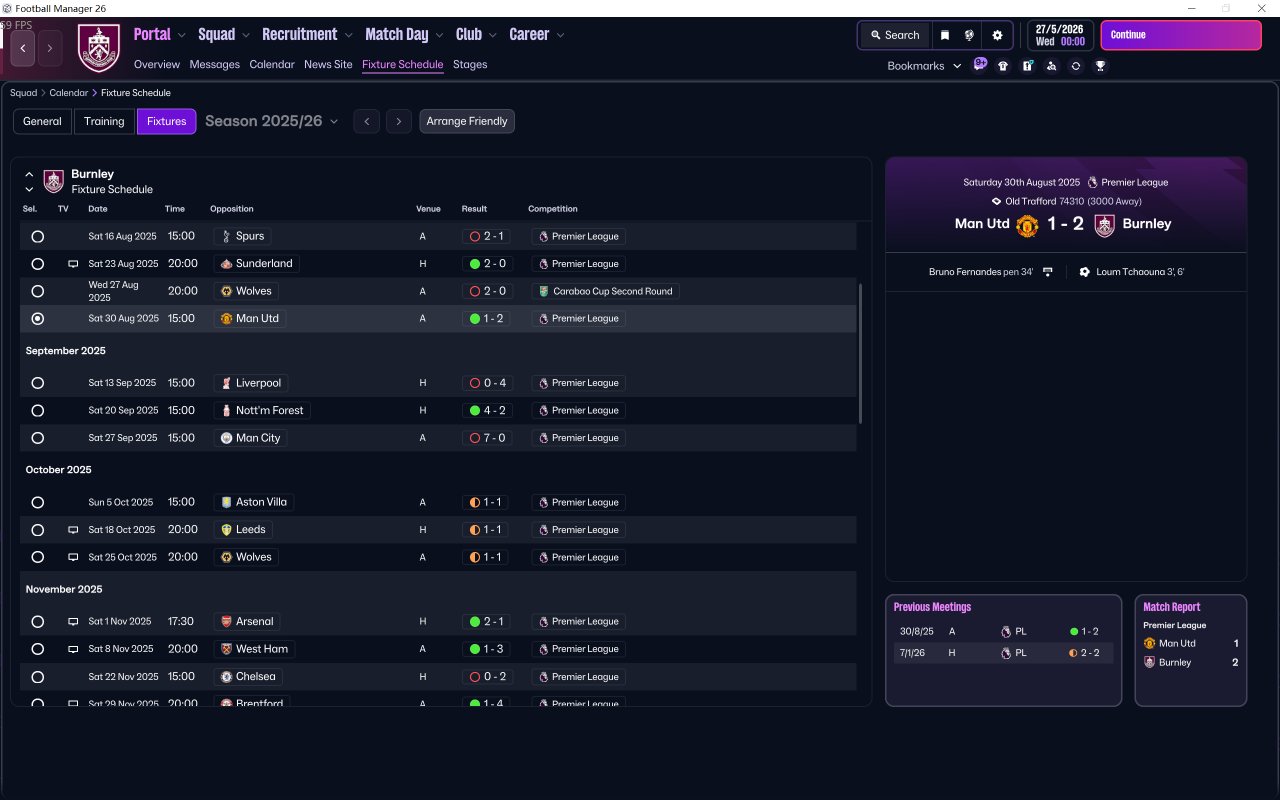
Task: Go back with the navigation back arrow
Action: click(x=23, y=48)
